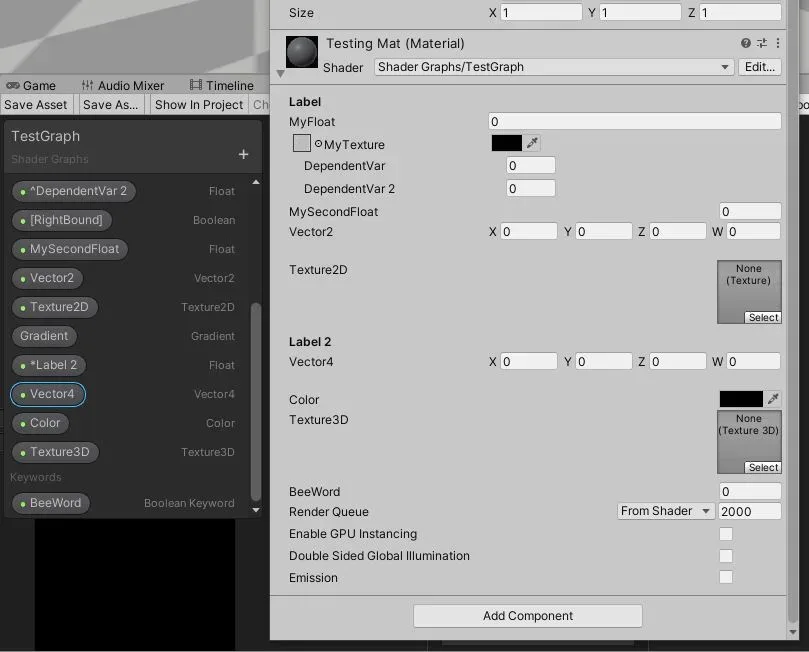Collapse the Testing Mat material foldout arrow
This screenshot has height=652, width=809.
280,74
